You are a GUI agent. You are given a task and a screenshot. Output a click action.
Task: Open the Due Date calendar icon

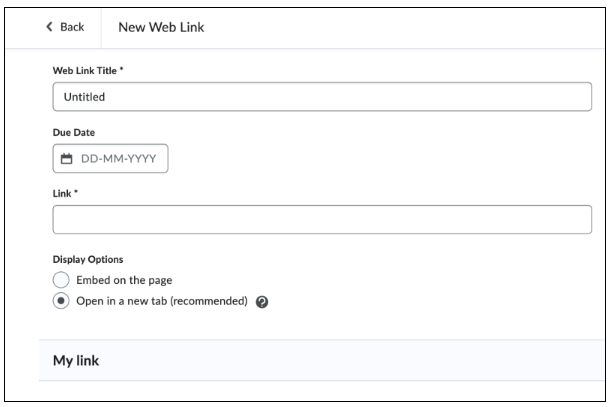66,159
